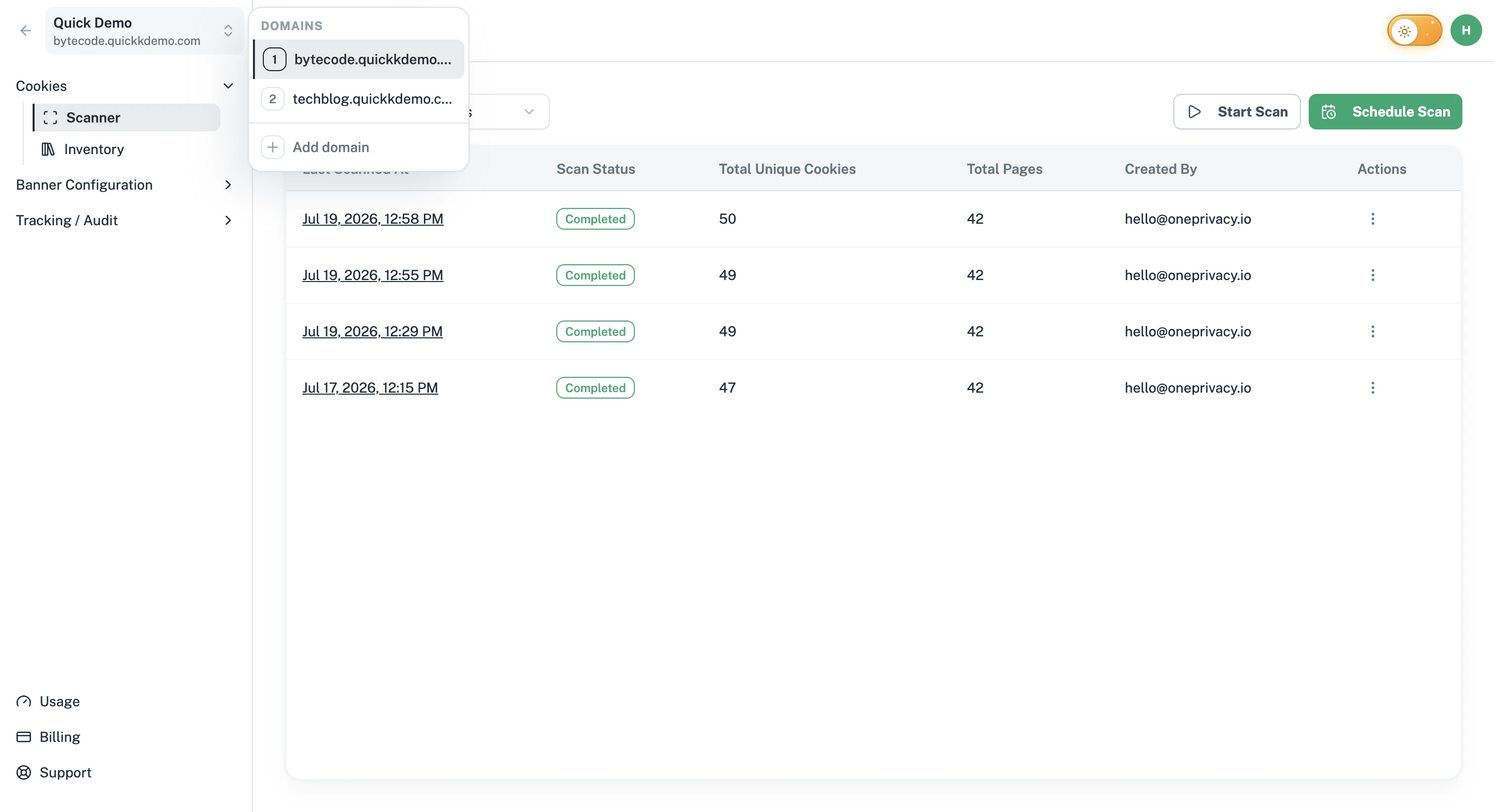Expand Tracking / Audit section
This screenshot has width=1494, height=812.
tap(124, 220)
